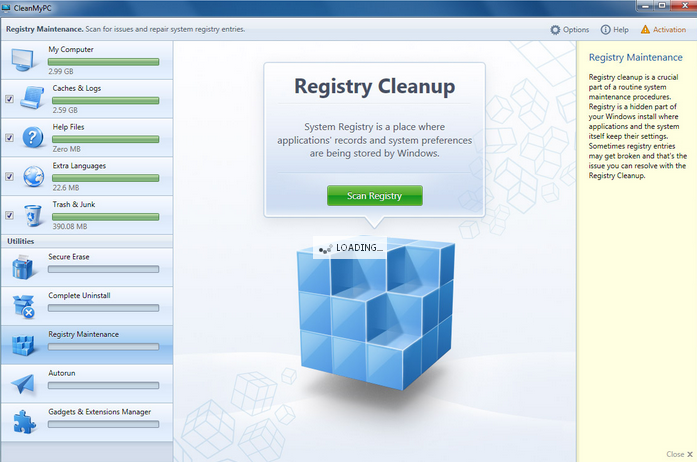Select the Caches & Logs drive icon
Viewport: 697px width, 462px height.
(x=33, y=99)
